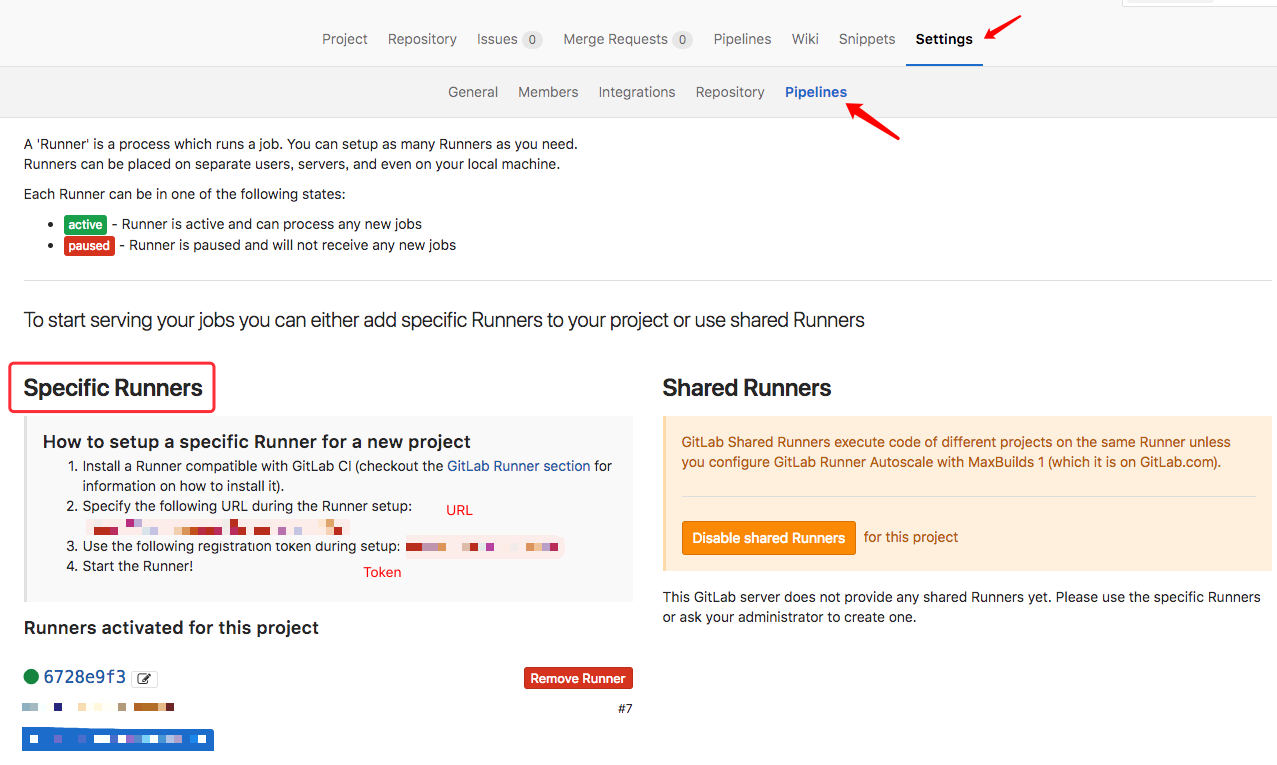Image resolution: width=1277 pixels, height=765 pixels.
Task: Open the Repository settings sub-tab
Action: [x=730, y=92]
